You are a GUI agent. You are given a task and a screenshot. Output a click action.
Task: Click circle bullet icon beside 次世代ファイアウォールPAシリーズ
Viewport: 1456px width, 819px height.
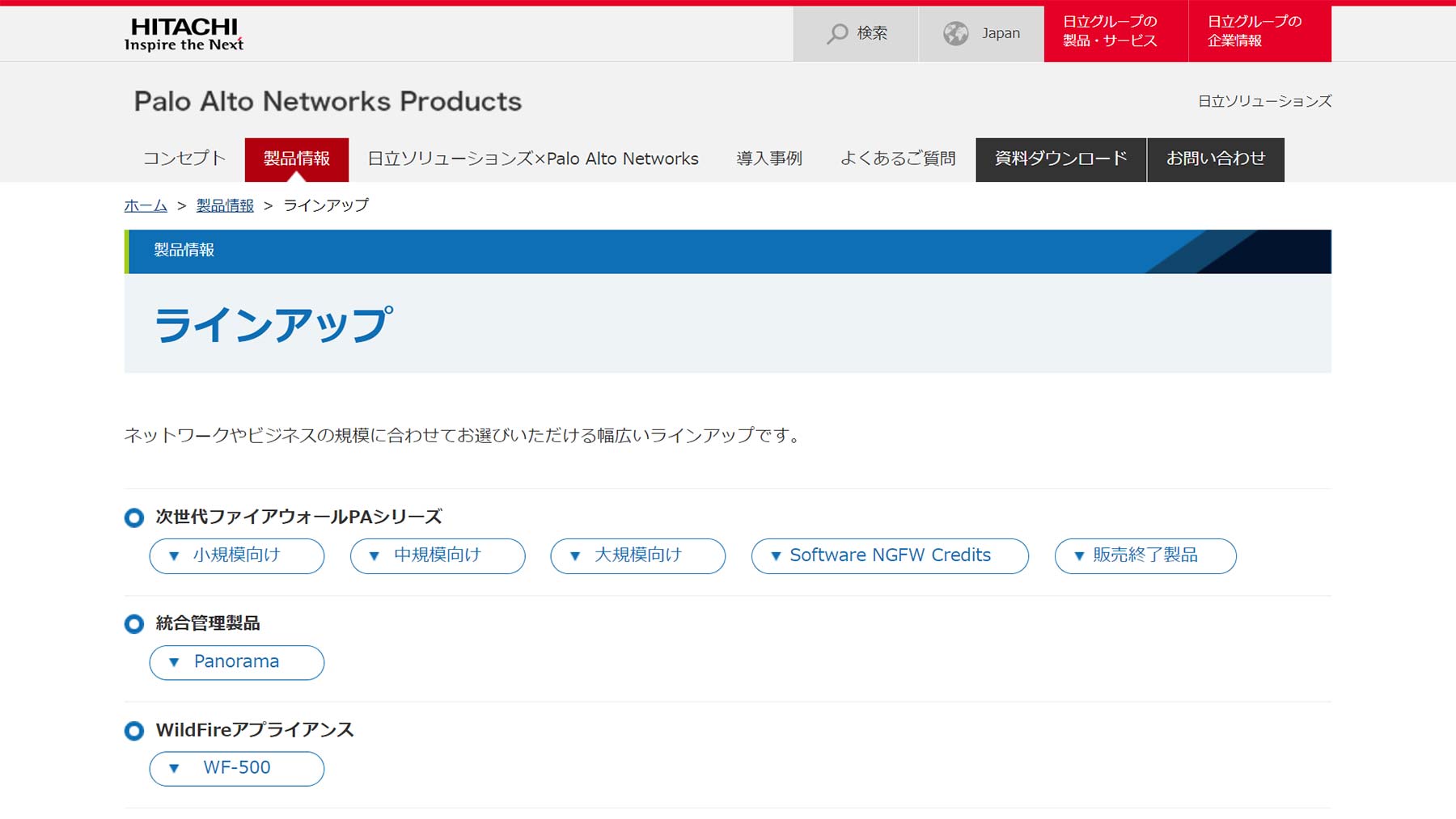[x=134, y=517]
